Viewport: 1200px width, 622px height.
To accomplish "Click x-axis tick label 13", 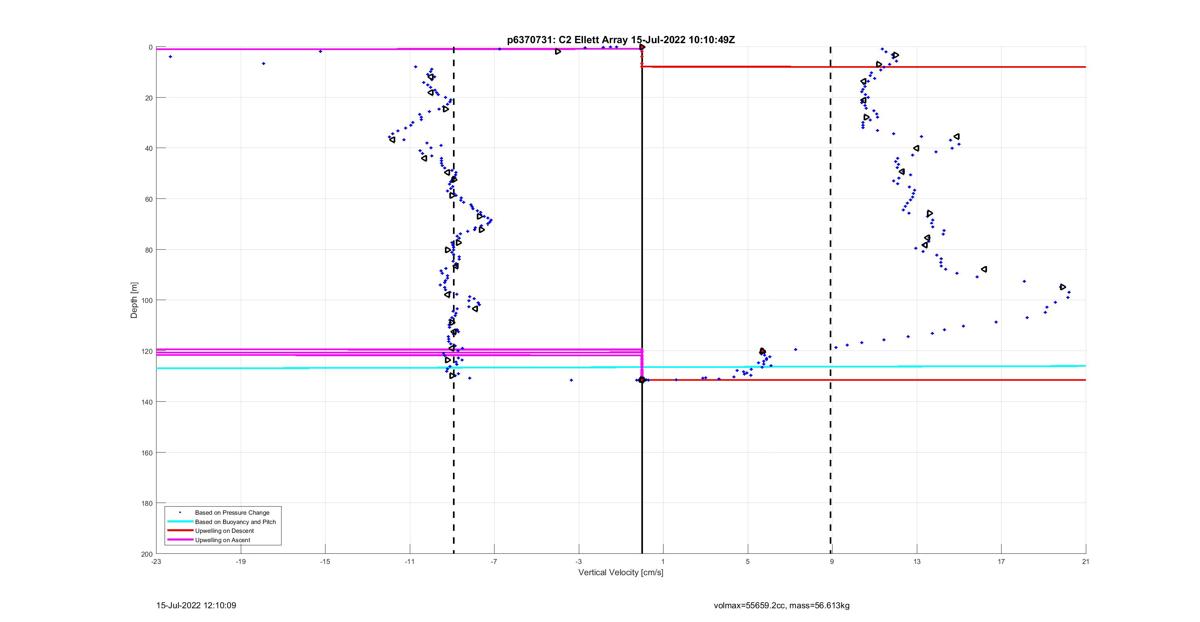I will [x=916, y=562].
